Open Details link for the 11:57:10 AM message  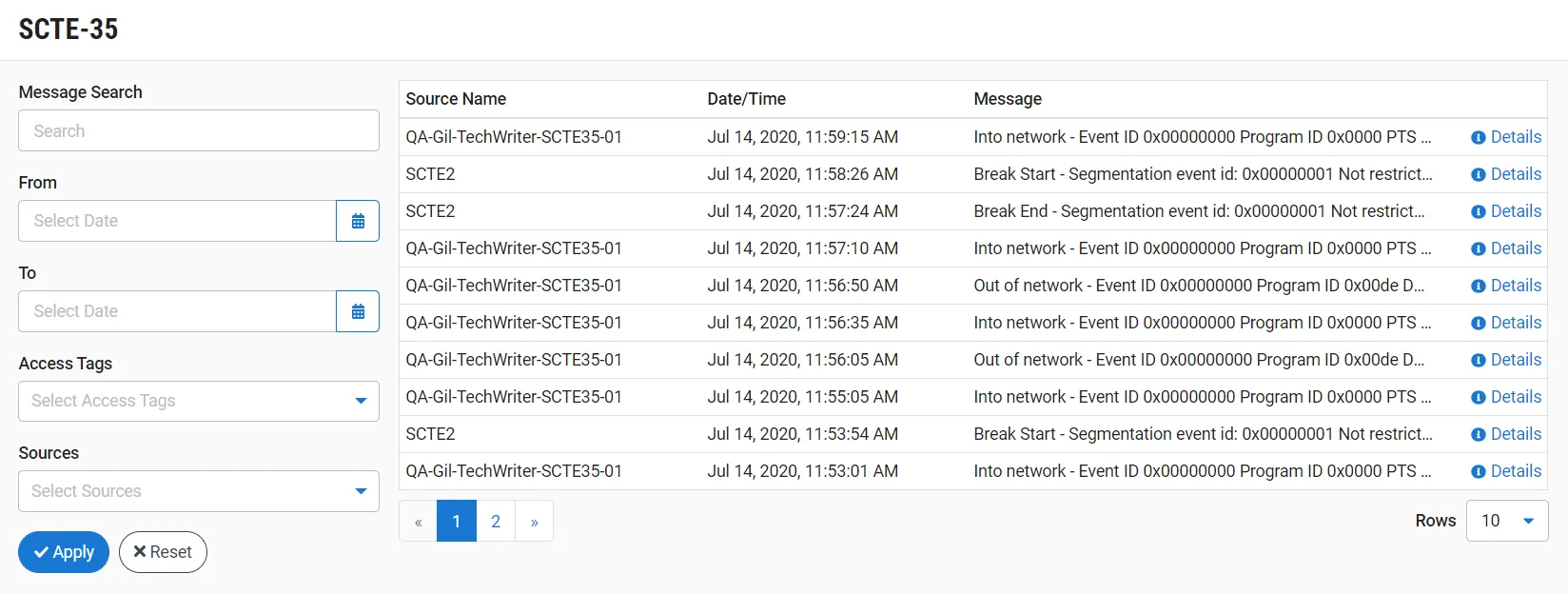click(1516, 248)
